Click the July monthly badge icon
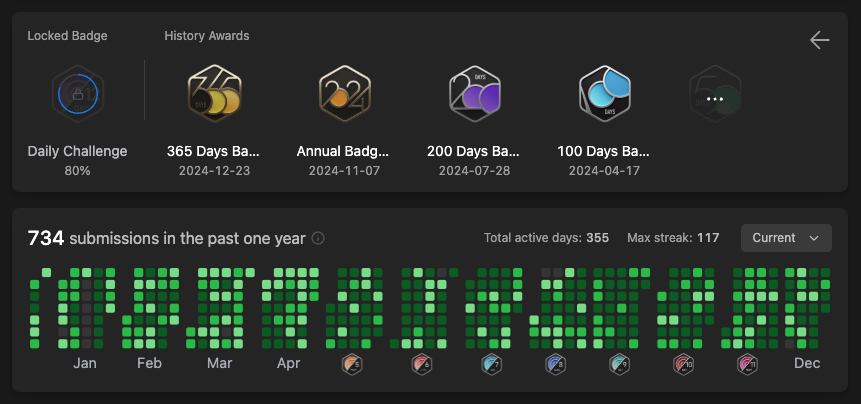The width and height of the screenshot is (861, 404). tap(491, 364)
